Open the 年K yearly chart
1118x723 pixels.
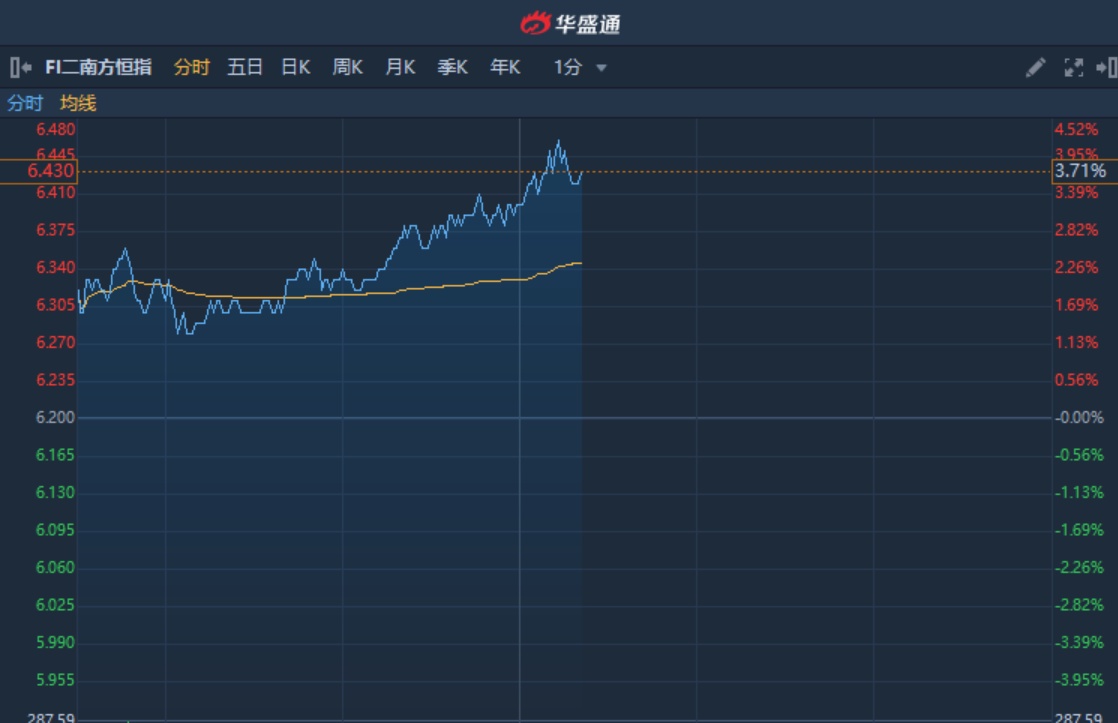pyautogui.click(x=505, y=67)
